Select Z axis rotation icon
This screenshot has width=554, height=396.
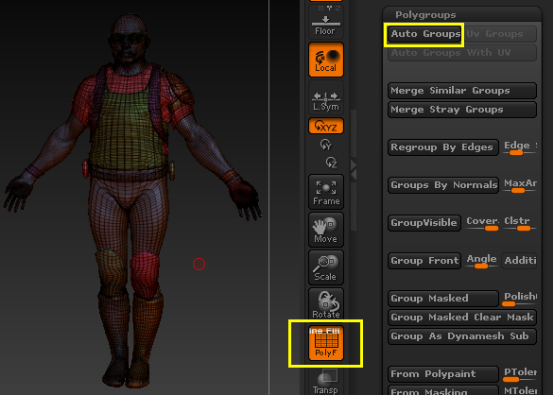tap(331, 162)
